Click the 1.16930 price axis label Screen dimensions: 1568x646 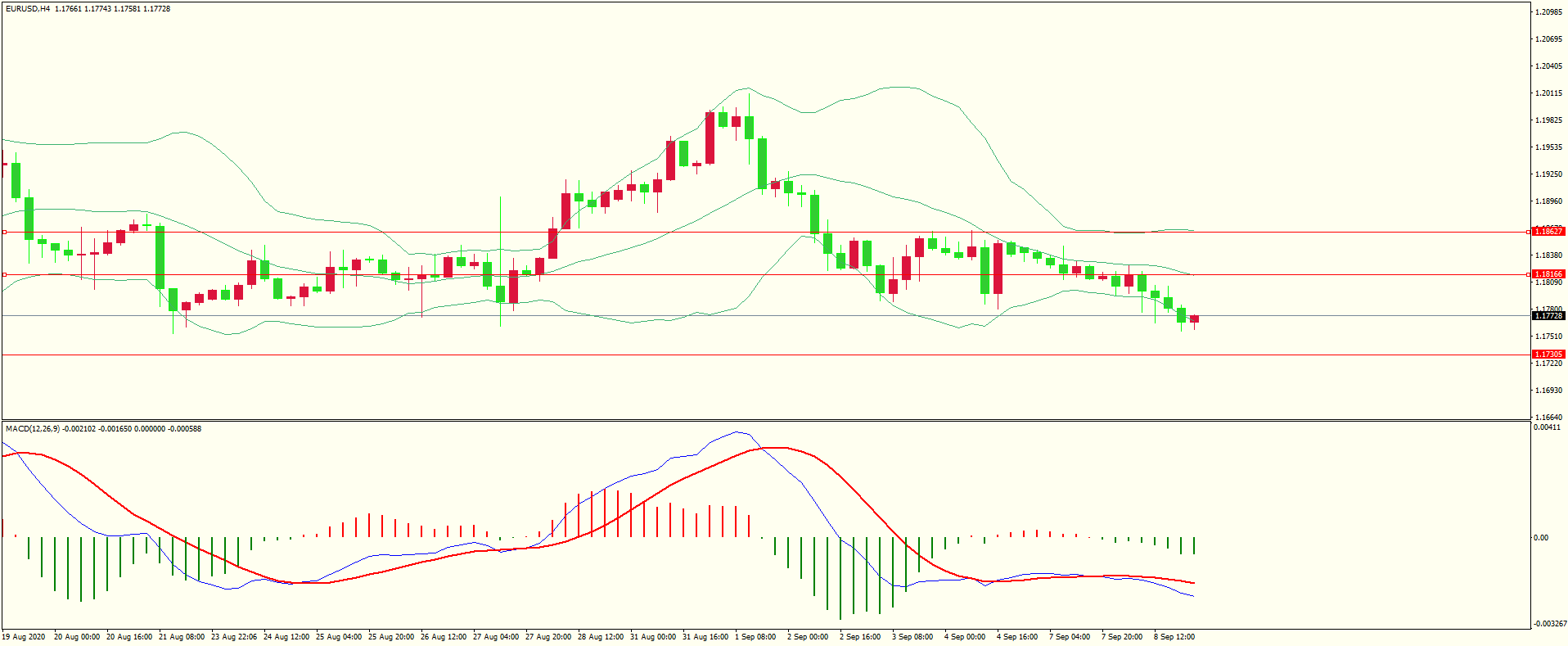click(x=1549, y=391)
